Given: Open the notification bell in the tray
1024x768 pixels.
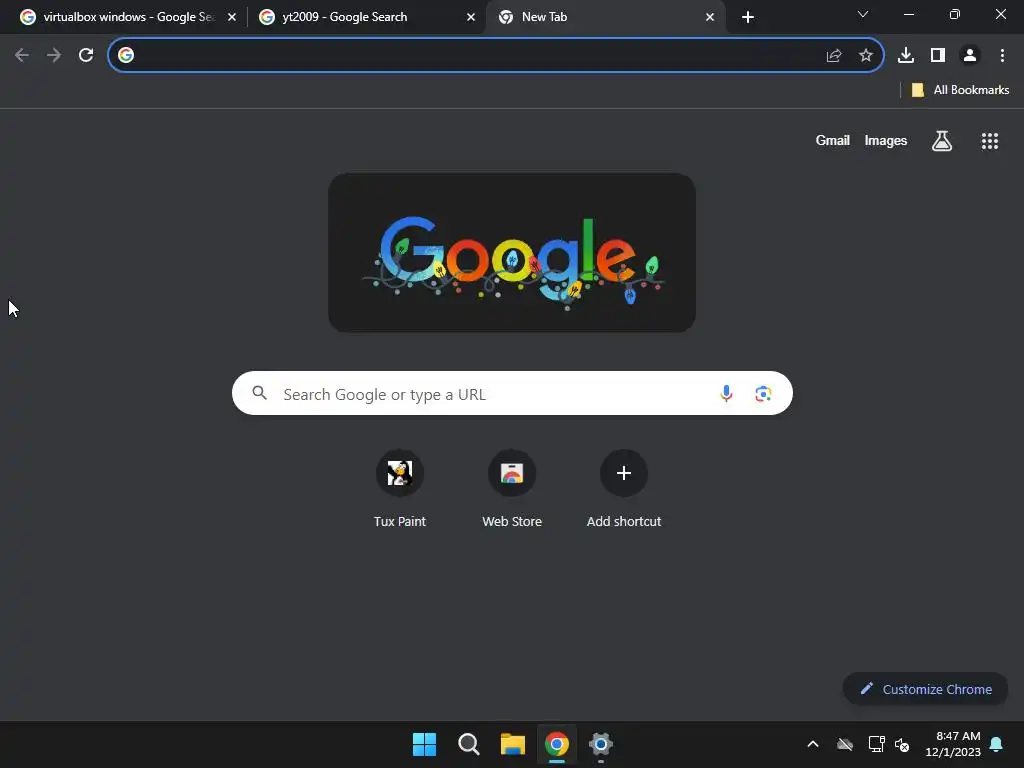Looking at the screenshot, I should [997, 744].
